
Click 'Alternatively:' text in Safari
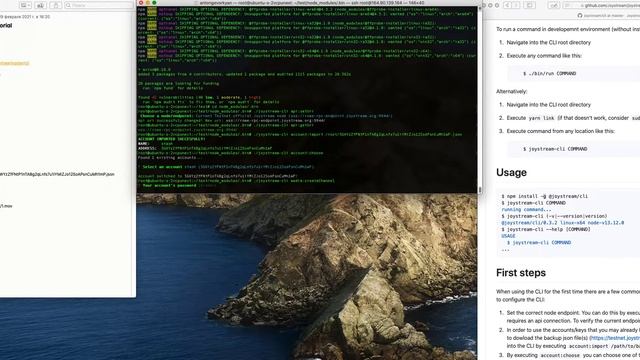pos(511,91)
